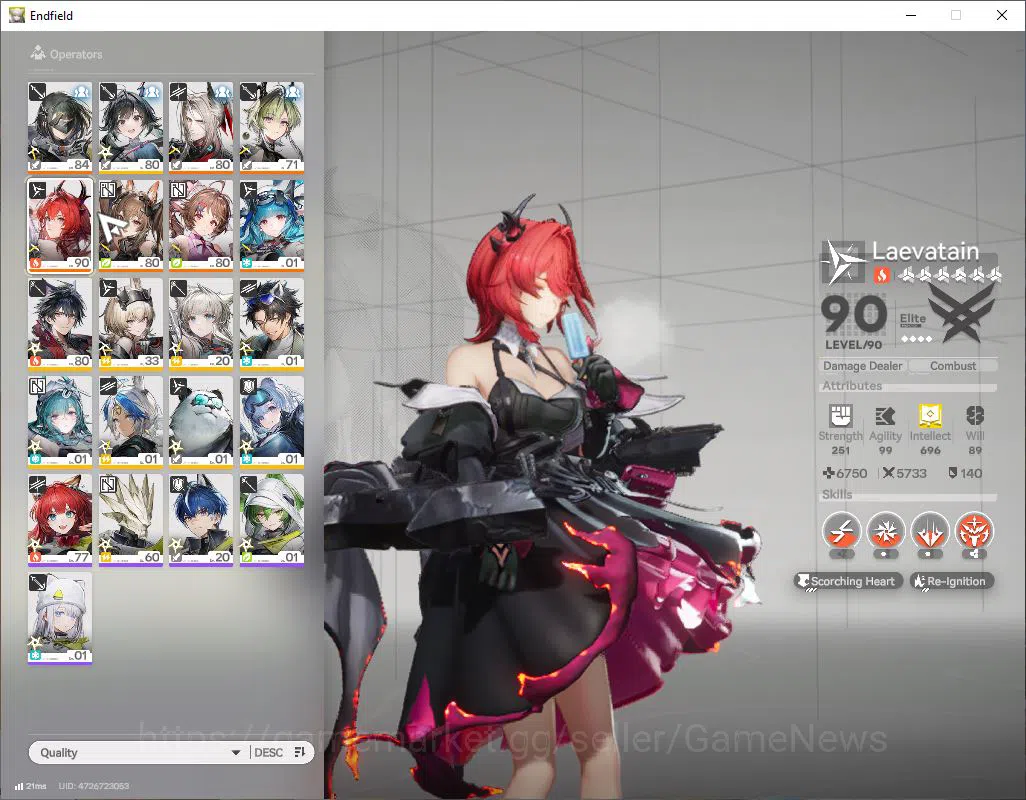
Task: Click the Elite promotion emblem
Action: coord(961,315)
